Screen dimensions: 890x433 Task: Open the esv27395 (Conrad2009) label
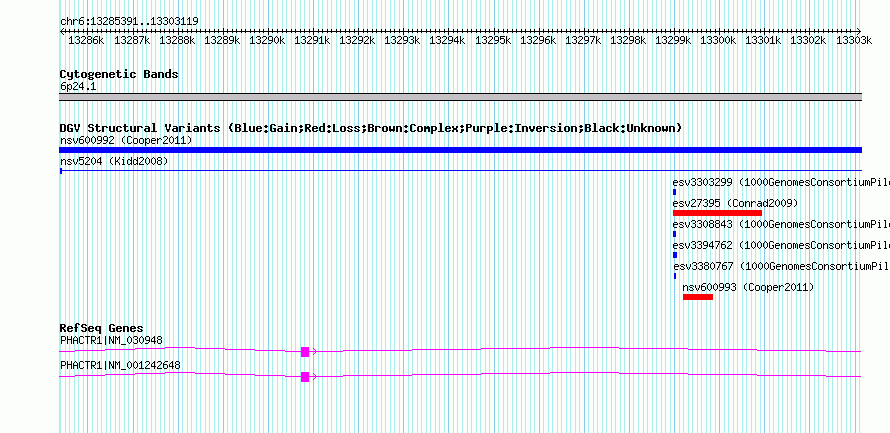pos(735,203)
